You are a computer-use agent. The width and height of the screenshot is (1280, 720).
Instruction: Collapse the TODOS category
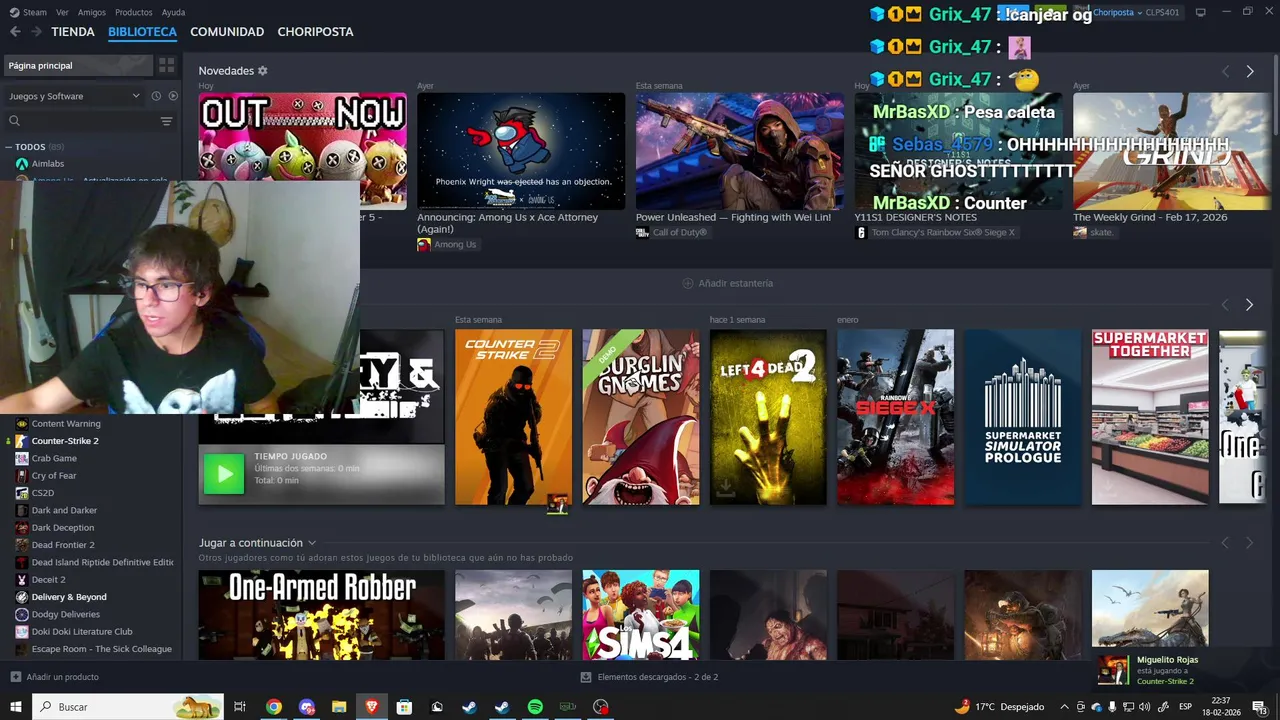click(9, 147)
